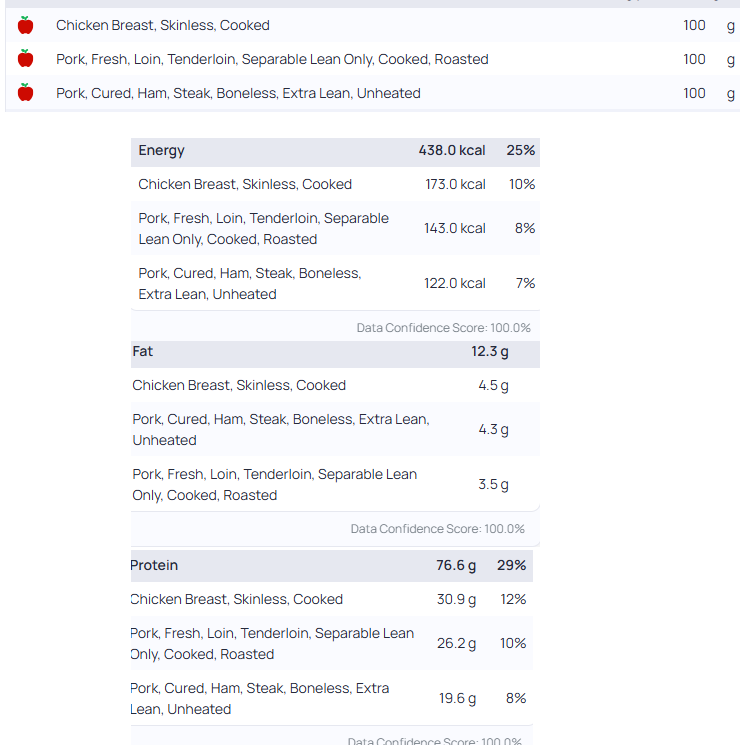Click the g unit for Chicken Breast
740x750 pixels.
(730, 25)
